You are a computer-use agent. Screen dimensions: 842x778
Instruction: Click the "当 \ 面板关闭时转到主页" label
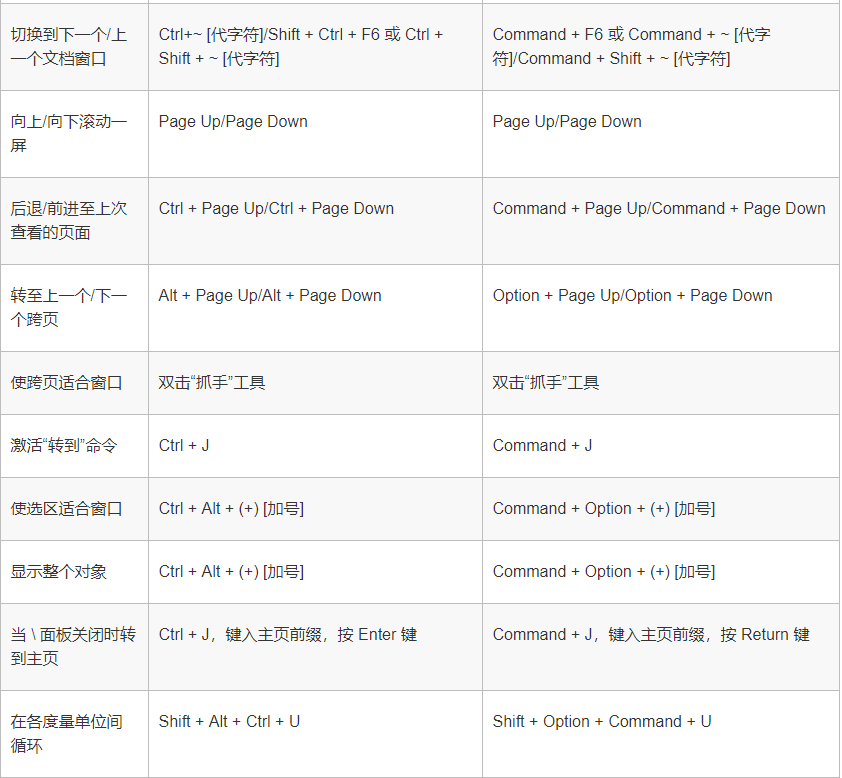click(73, 646)
